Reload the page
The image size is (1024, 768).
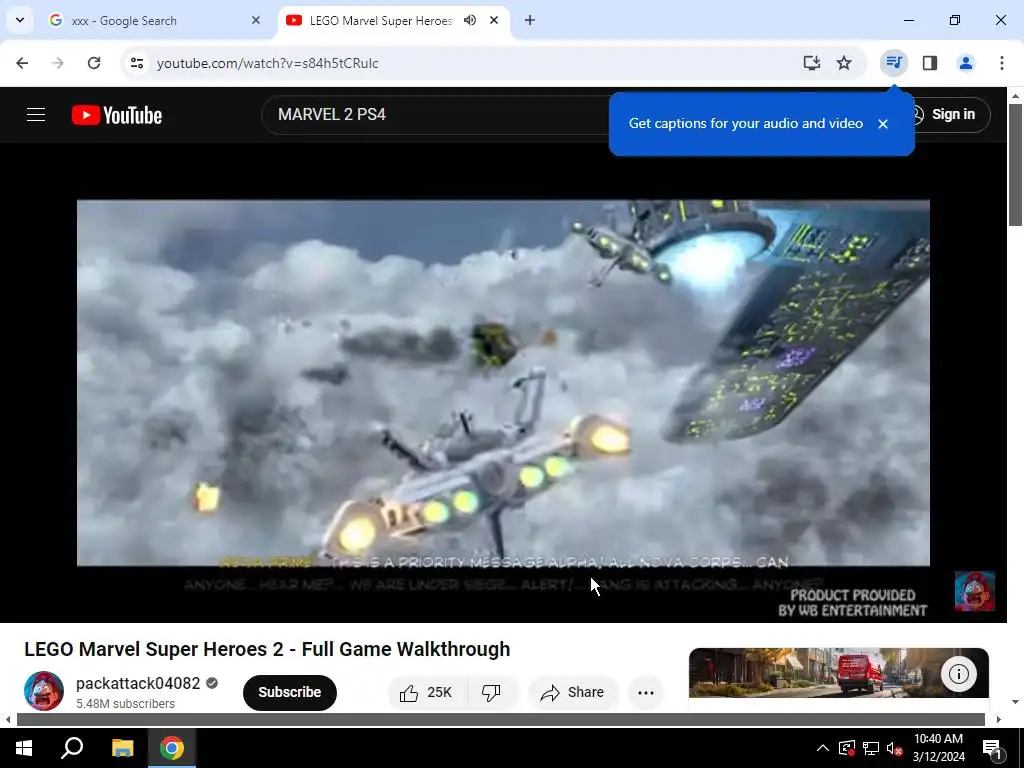pos(94,63)
